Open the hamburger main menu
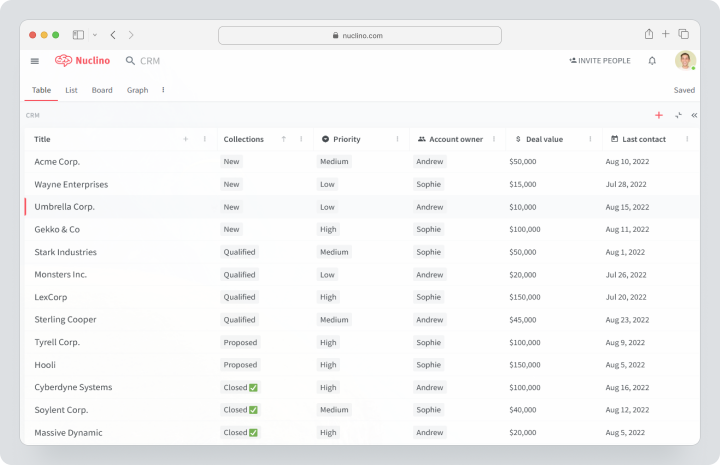This screenshot has width=720, height=465. point(35,61)
